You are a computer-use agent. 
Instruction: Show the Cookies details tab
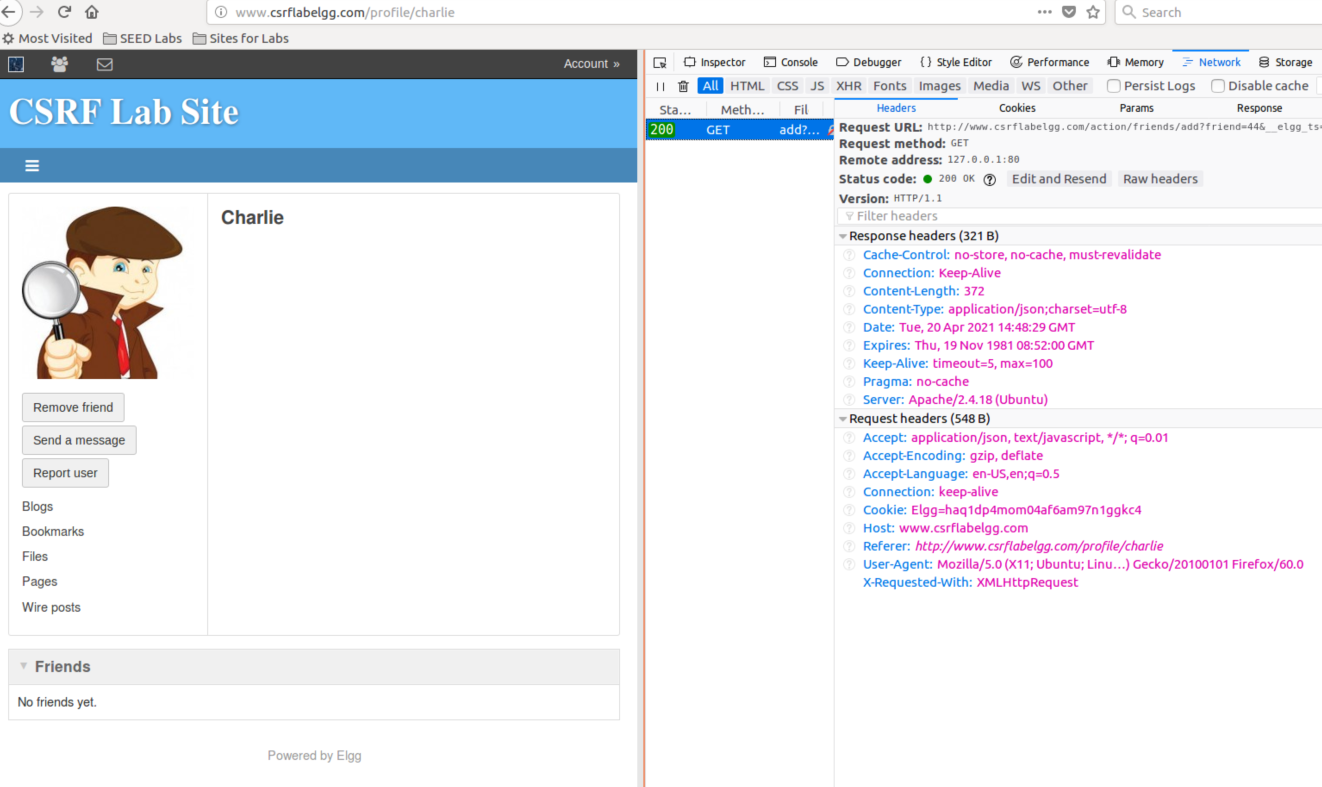click(1017, 108)
